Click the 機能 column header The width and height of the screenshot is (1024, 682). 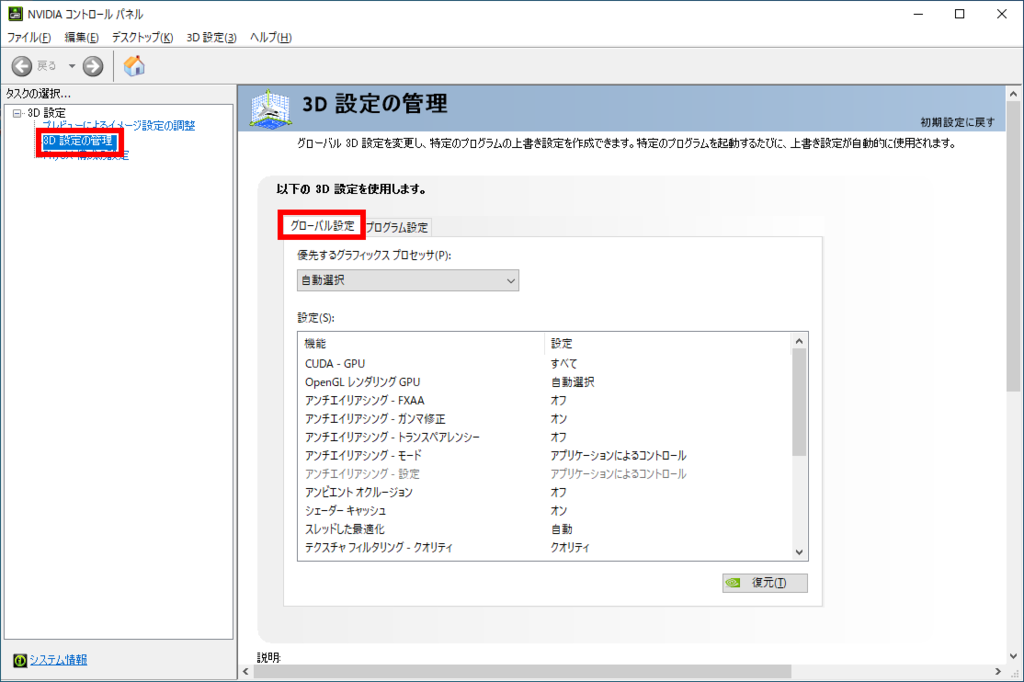tap(422, 344)
